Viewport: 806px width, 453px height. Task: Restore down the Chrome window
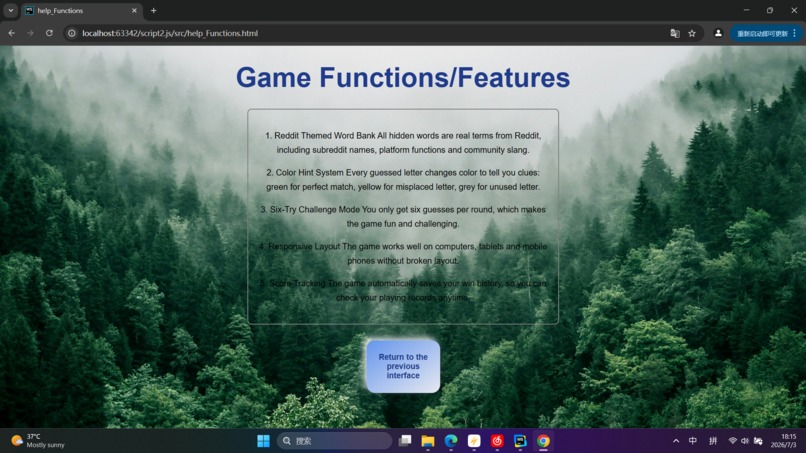click(770, 10)
